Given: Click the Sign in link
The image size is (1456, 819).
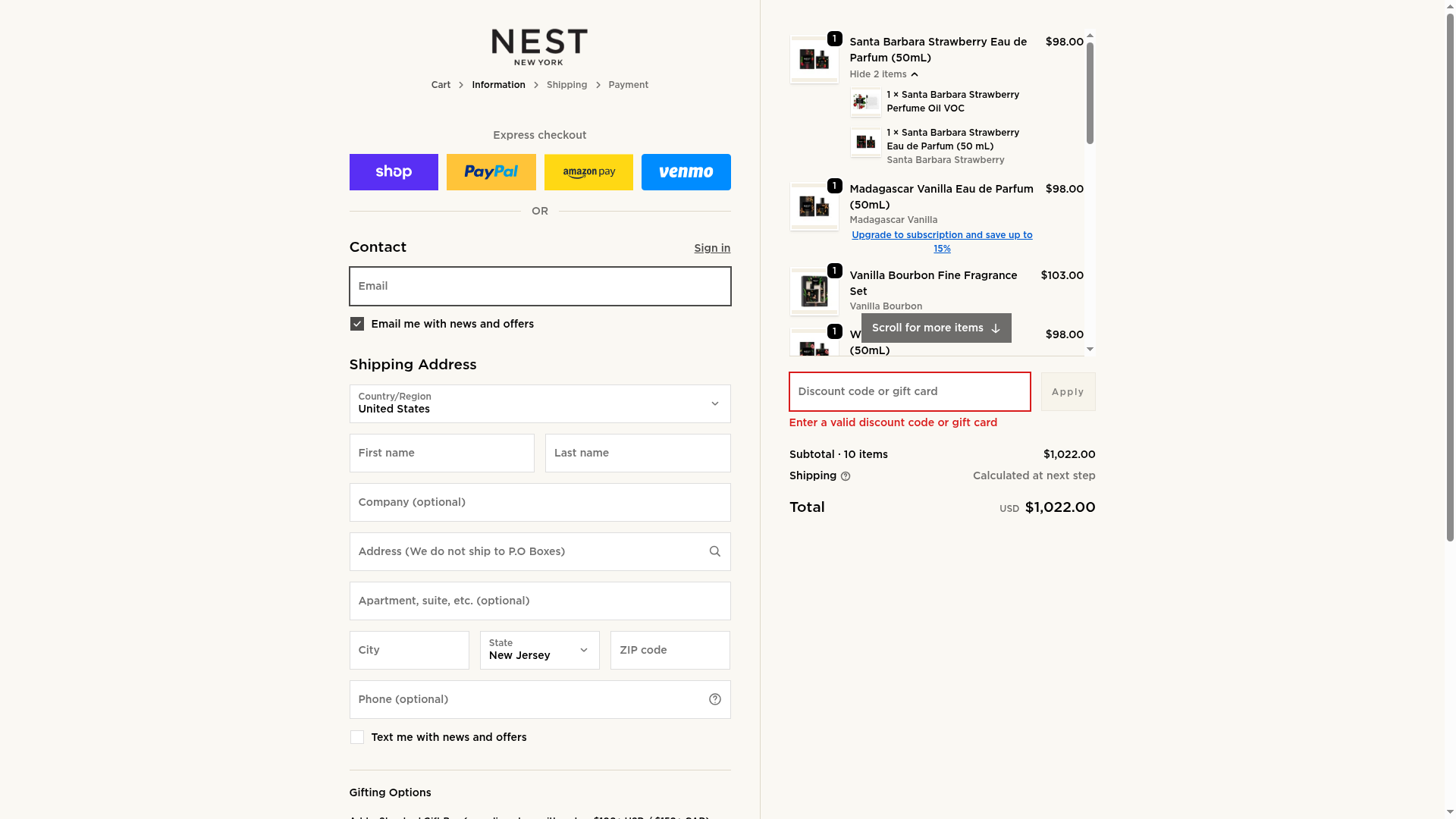Looking at the screenshot, I should (712, 248).
